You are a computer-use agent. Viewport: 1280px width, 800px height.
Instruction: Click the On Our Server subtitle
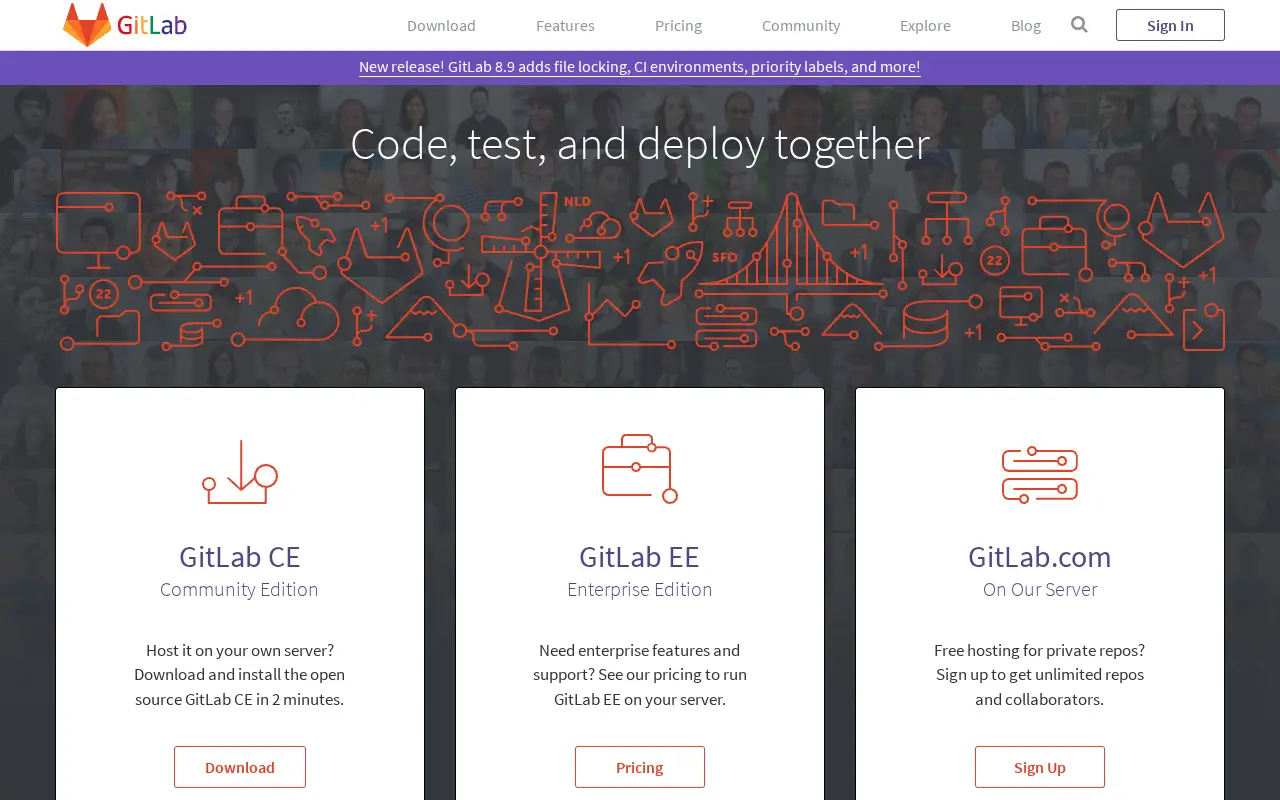pos(1040,589)
